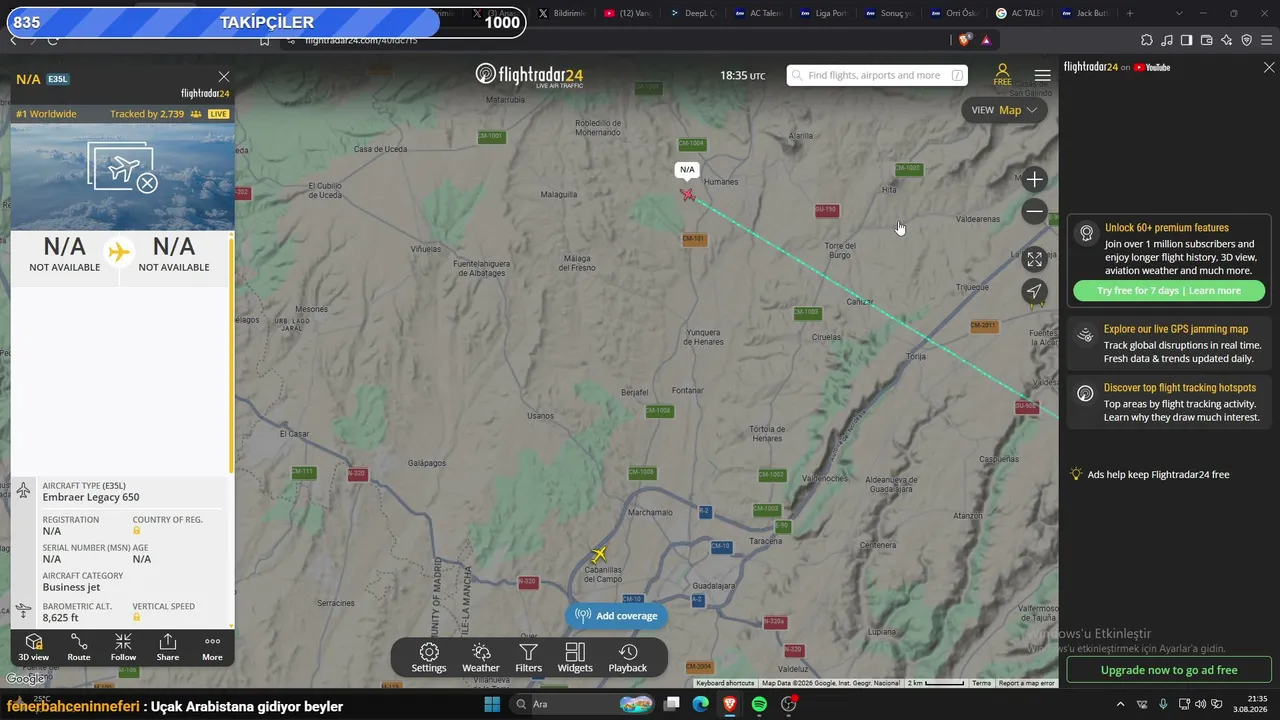Click Try free for 7 days button
Viewport: 1280px width, 720px height.
coord(1169,291)
